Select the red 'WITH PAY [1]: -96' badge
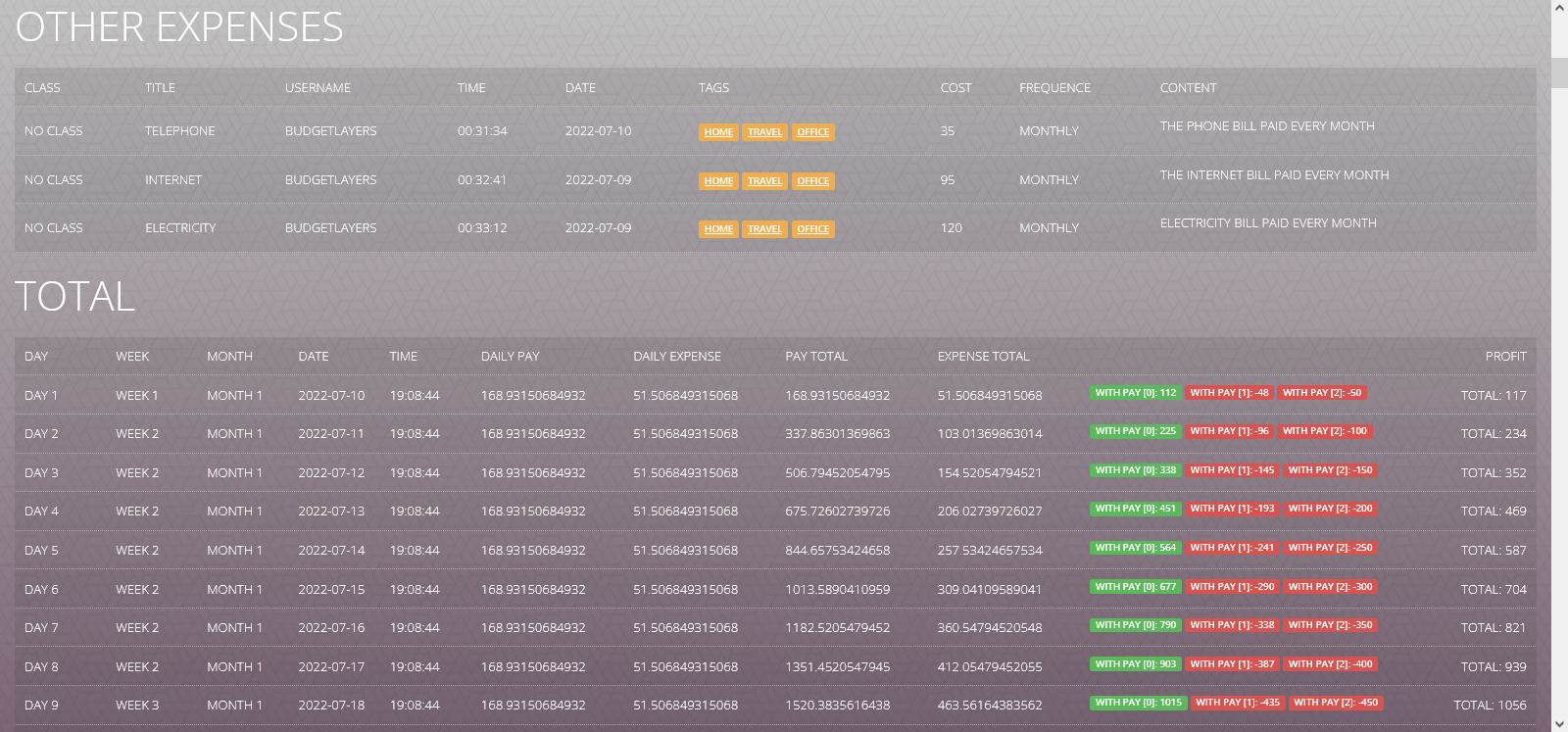 [x=1229, y=431]
